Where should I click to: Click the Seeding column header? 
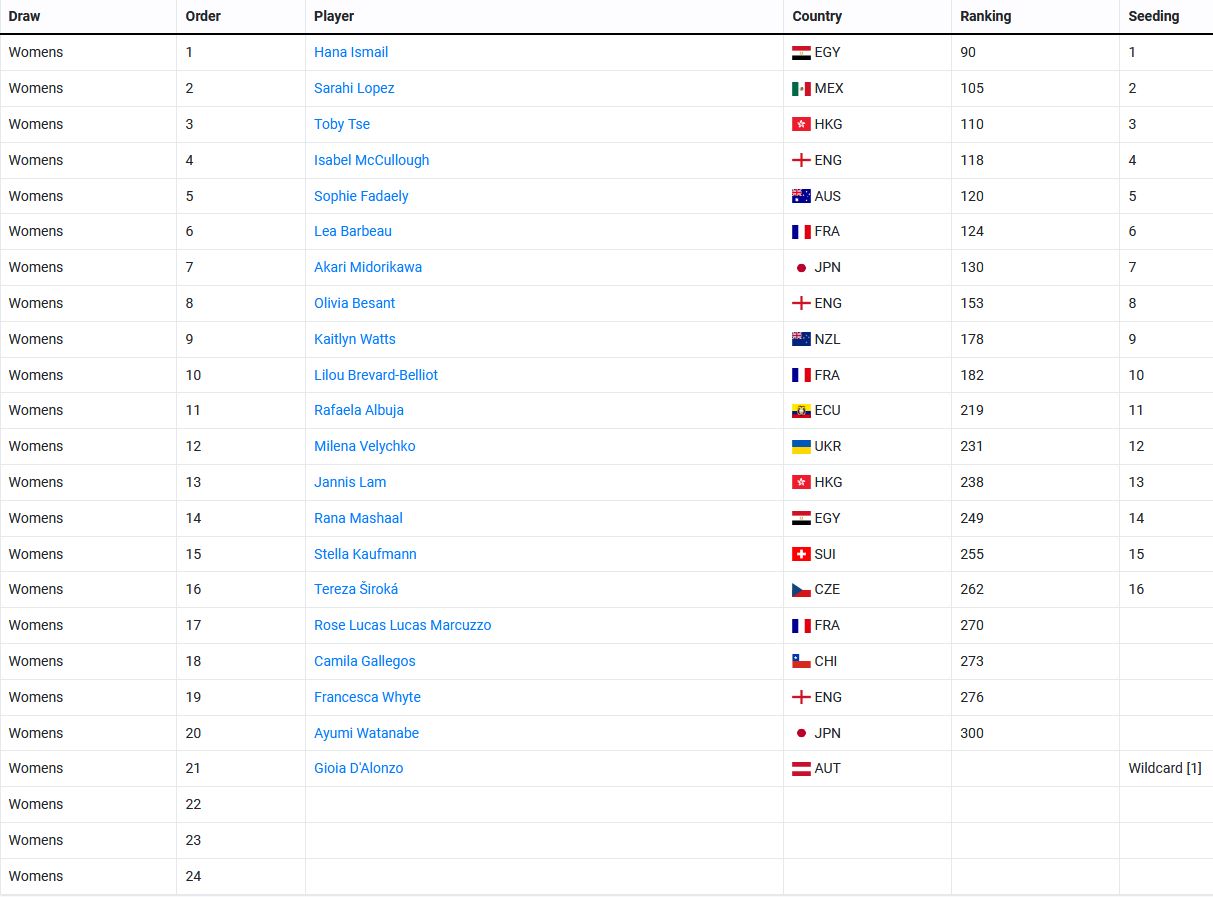click(1153, 16)
